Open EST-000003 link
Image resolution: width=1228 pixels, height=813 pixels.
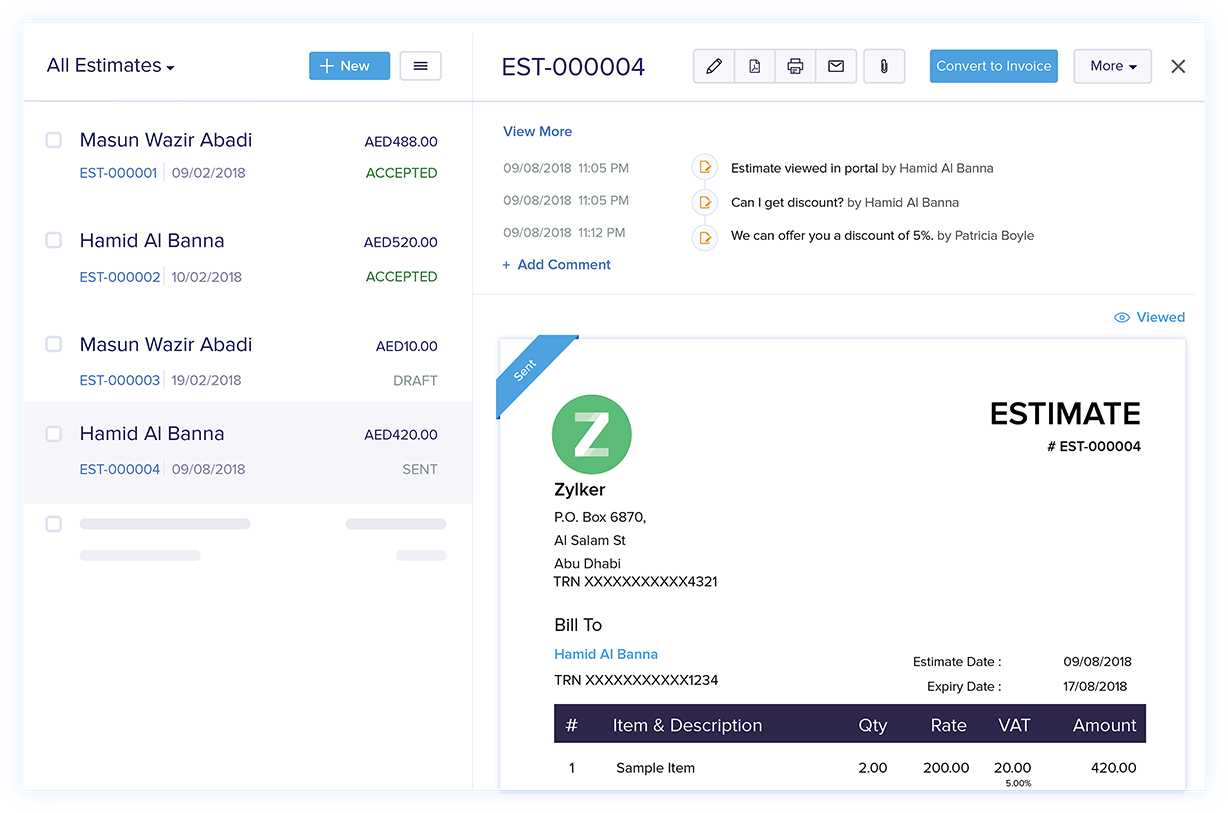120,380
